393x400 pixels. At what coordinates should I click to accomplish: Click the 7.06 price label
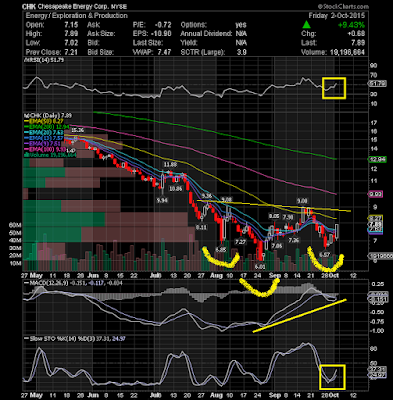(276, 246)
